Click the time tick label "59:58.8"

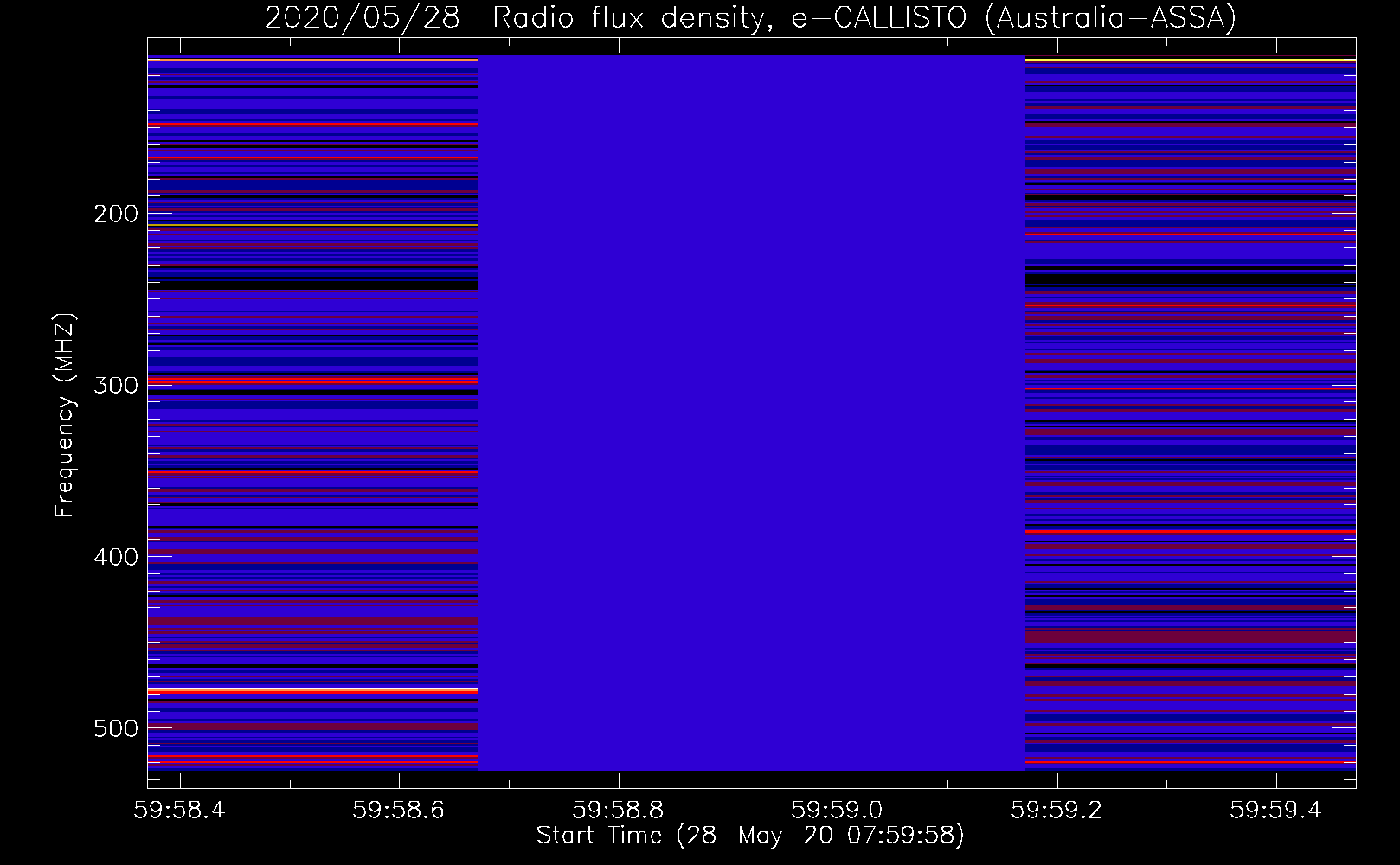618,810
